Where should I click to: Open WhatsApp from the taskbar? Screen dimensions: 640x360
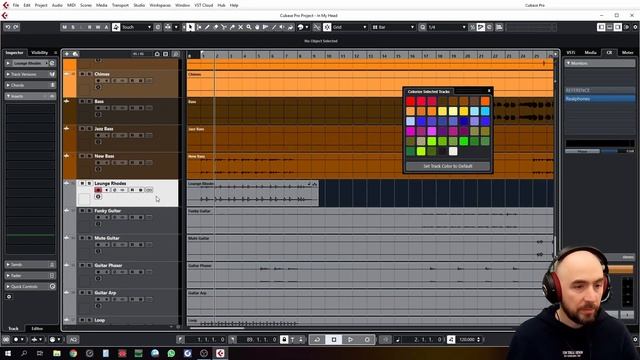click(171, 353)
